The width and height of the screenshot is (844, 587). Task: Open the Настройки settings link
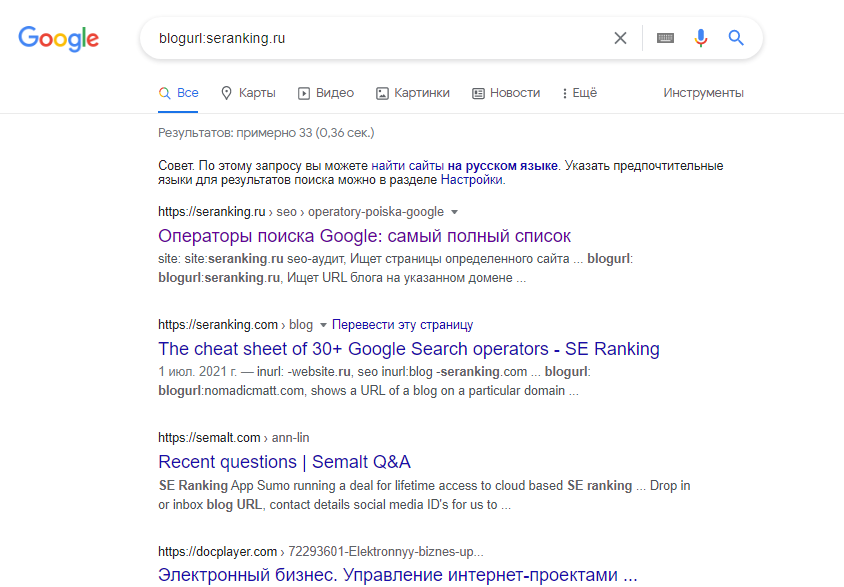pyautogui.click(x=472, y=180)
